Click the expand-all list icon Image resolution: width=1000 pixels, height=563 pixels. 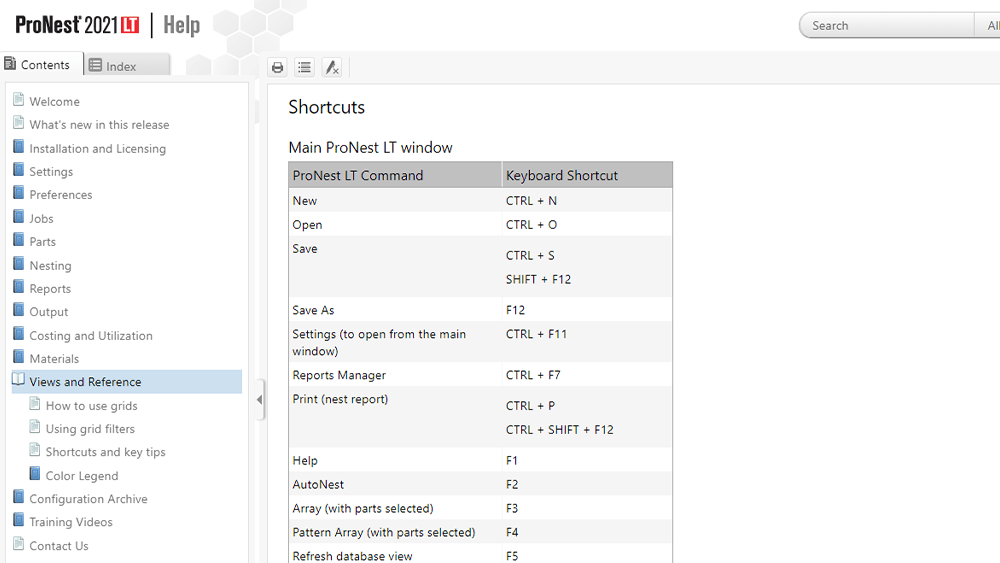(305, 67)
